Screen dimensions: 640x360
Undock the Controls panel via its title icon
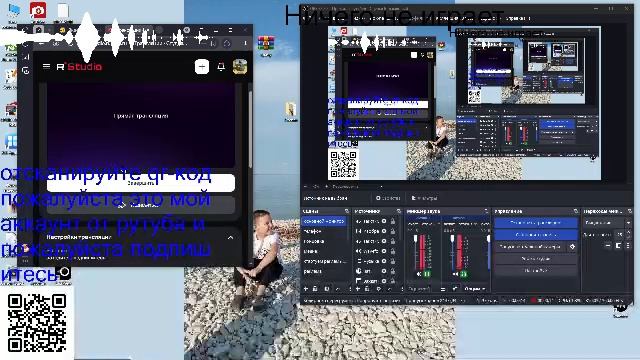pyautogui.click(x=576, y=211)
